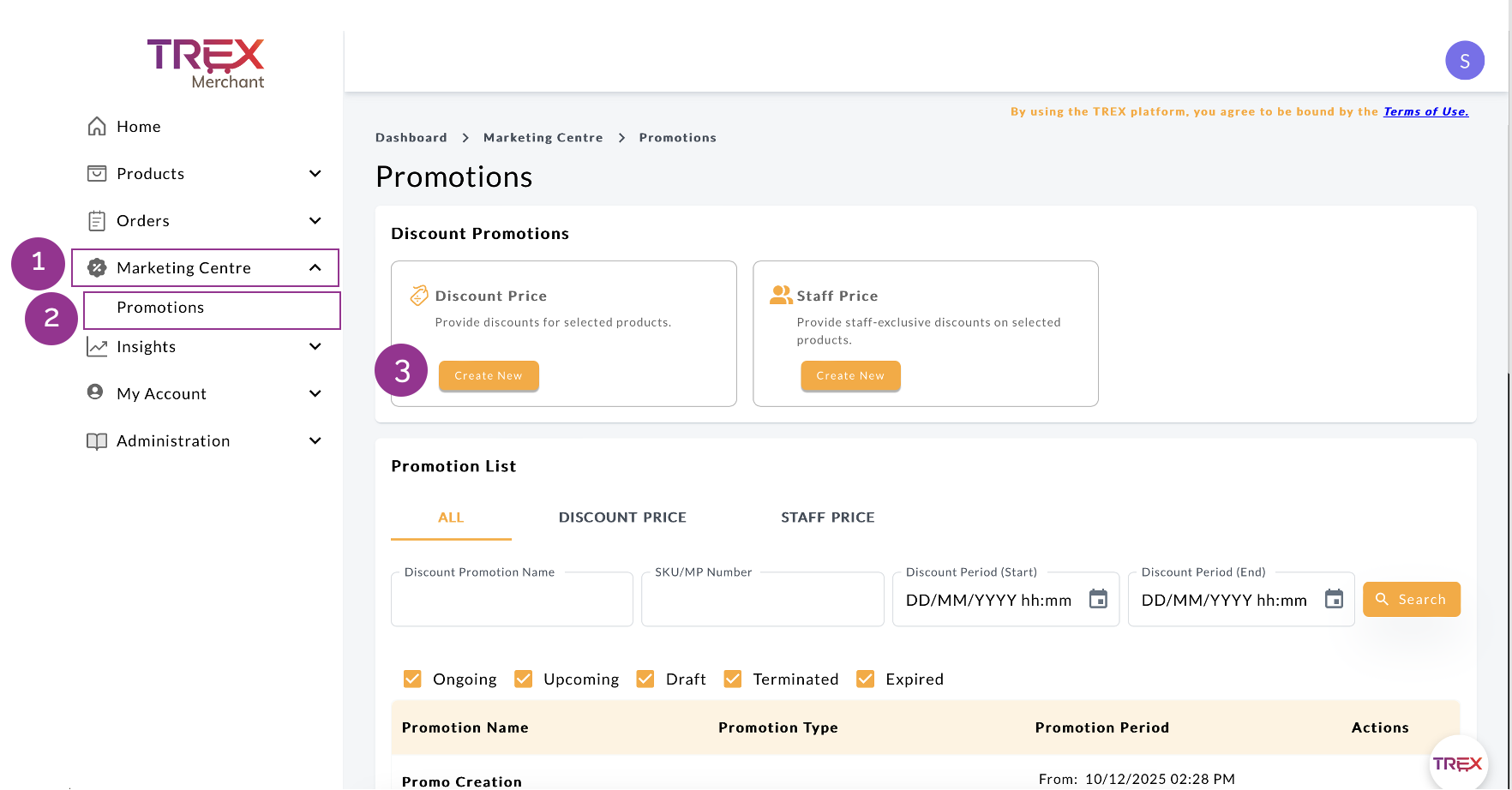
Task: Click the Orders clipboard icon
Action: pyautogui.click(x=97, y=221)
